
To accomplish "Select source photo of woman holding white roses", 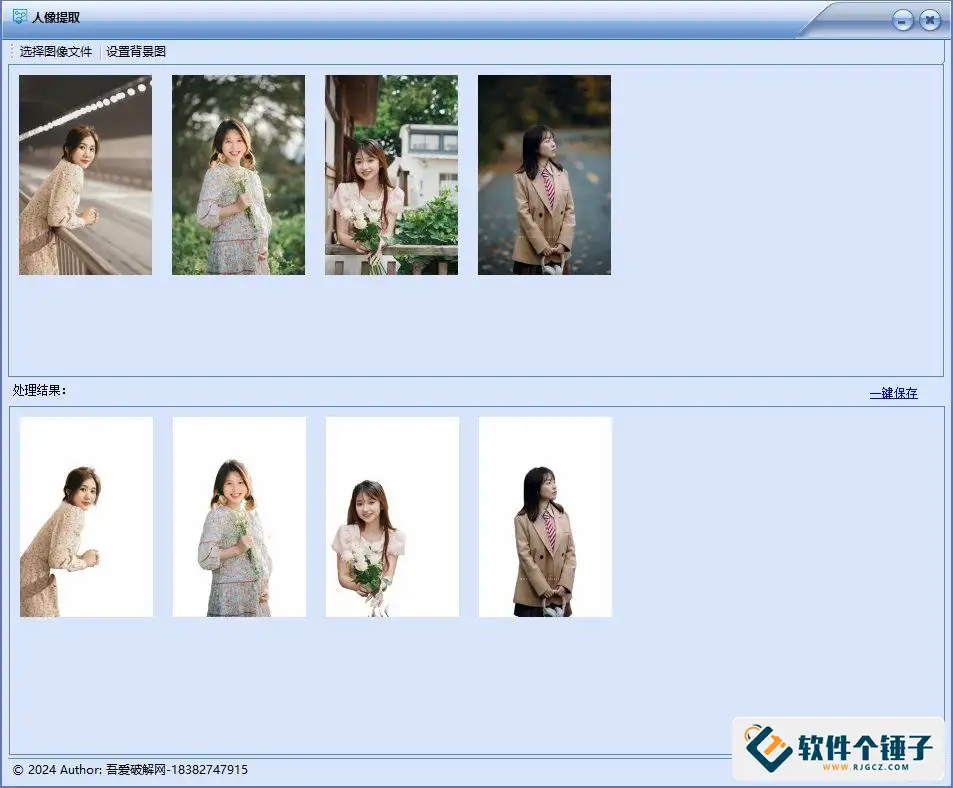I will coord(391,175).
